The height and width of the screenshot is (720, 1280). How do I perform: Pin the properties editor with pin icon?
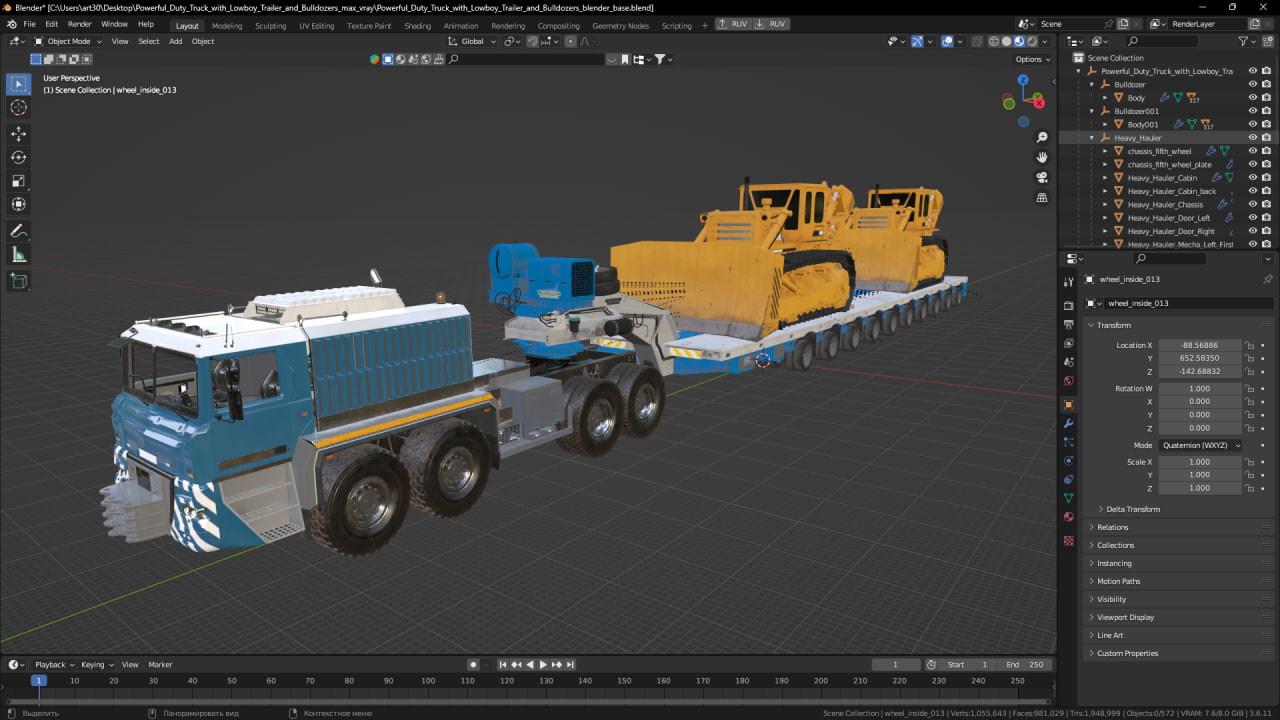tap(1268, 279)
